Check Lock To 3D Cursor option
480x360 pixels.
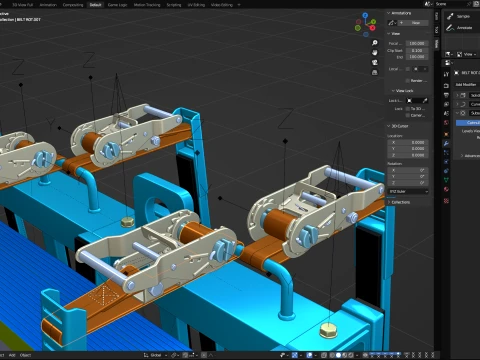point(408,109)
